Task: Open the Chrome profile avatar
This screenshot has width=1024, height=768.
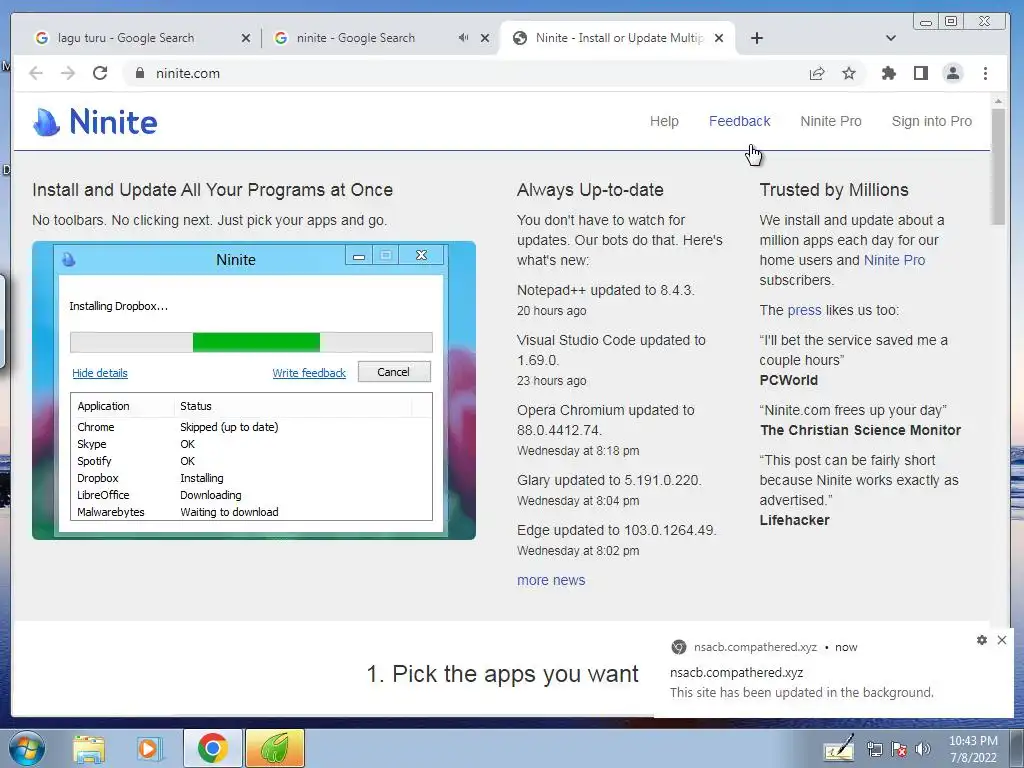Action: pyautogui.click(x=953, y=73)
